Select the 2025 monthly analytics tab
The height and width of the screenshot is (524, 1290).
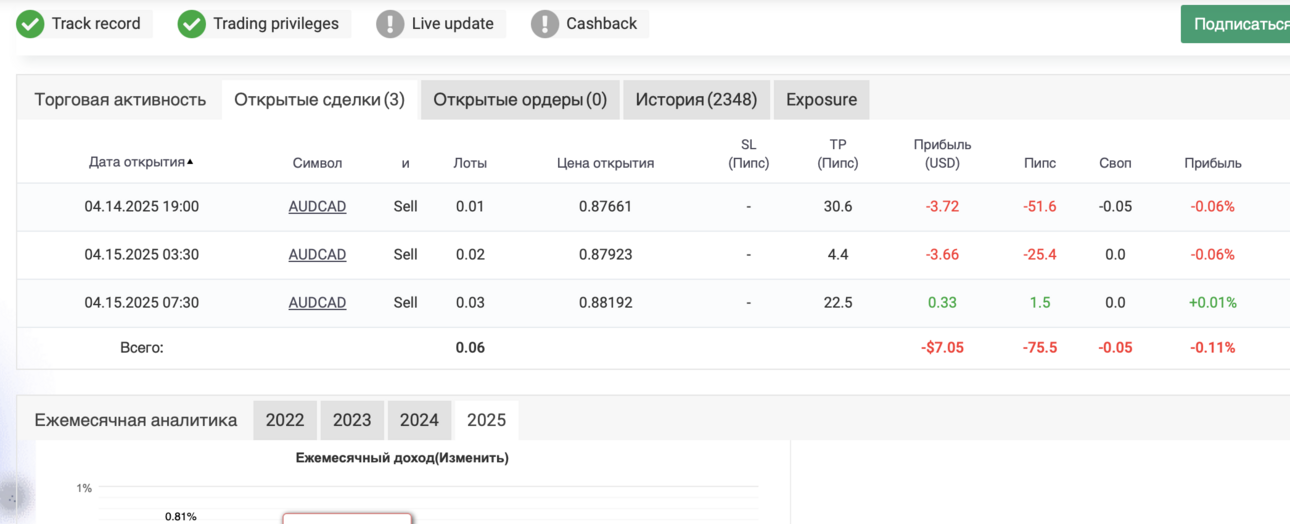pos(486,420)
